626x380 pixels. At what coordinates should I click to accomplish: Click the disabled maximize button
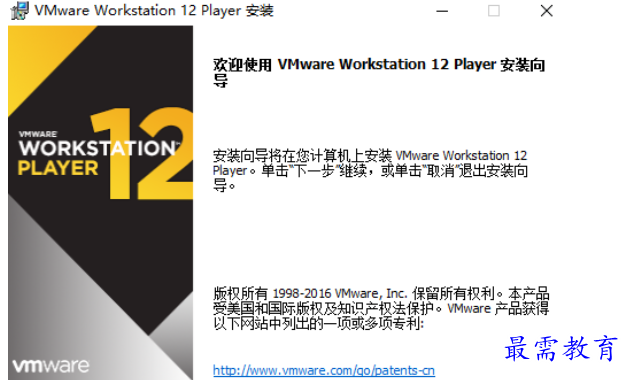[494, 11]
